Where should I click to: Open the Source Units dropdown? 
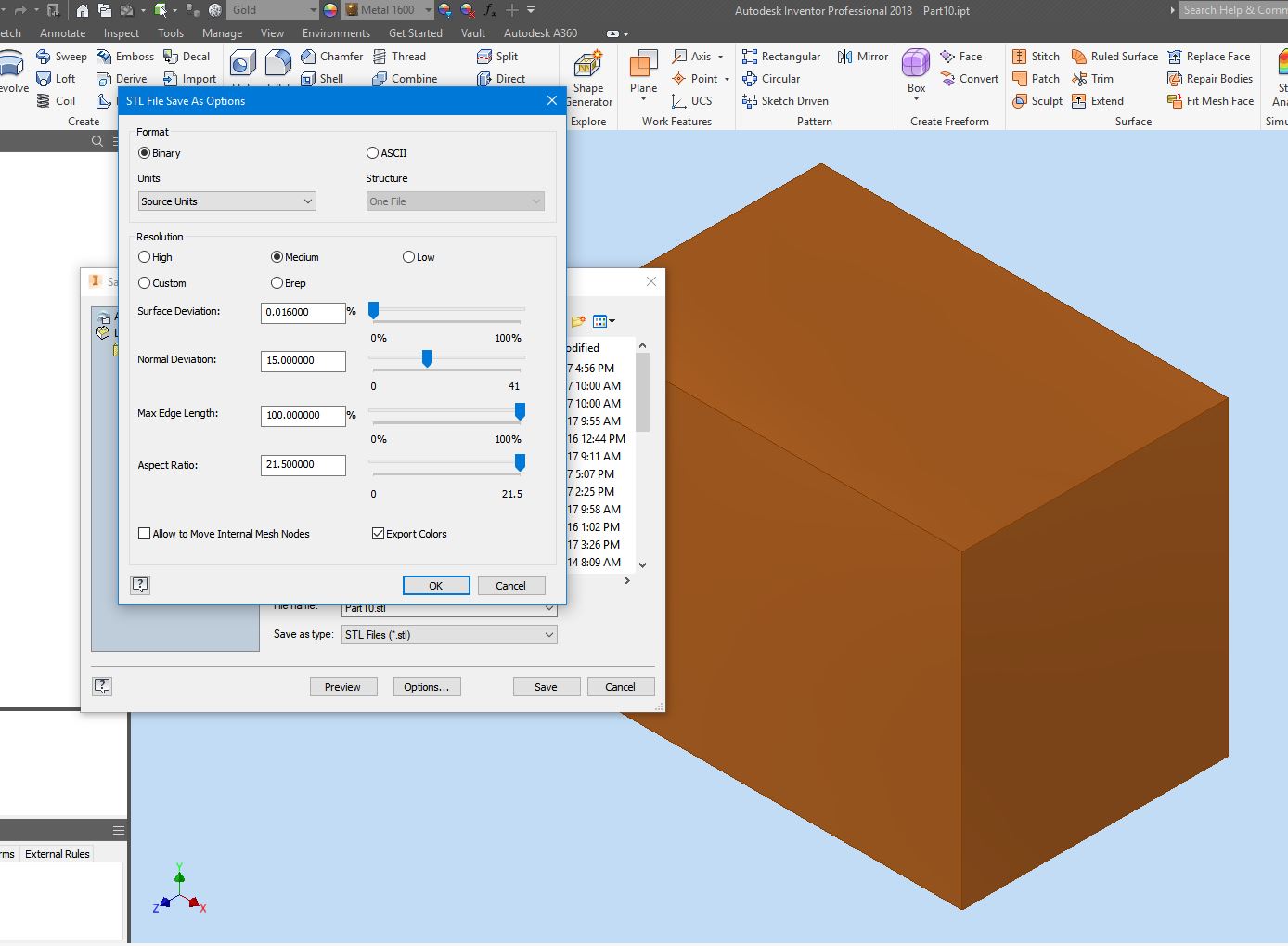click(x=227, y=201)
